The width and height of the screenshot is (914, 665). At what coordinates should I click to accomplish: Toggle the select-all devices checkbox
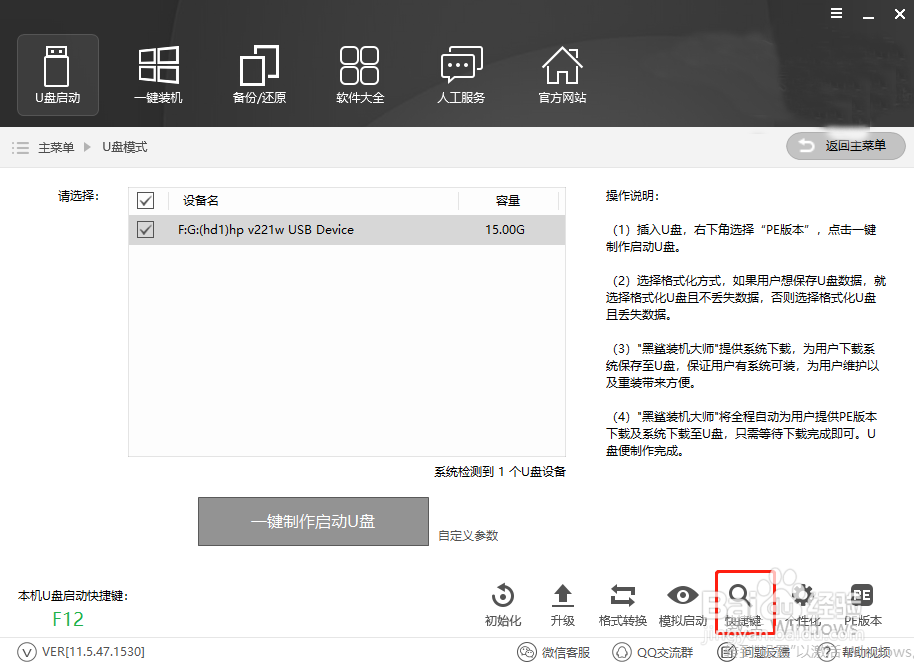145,200
